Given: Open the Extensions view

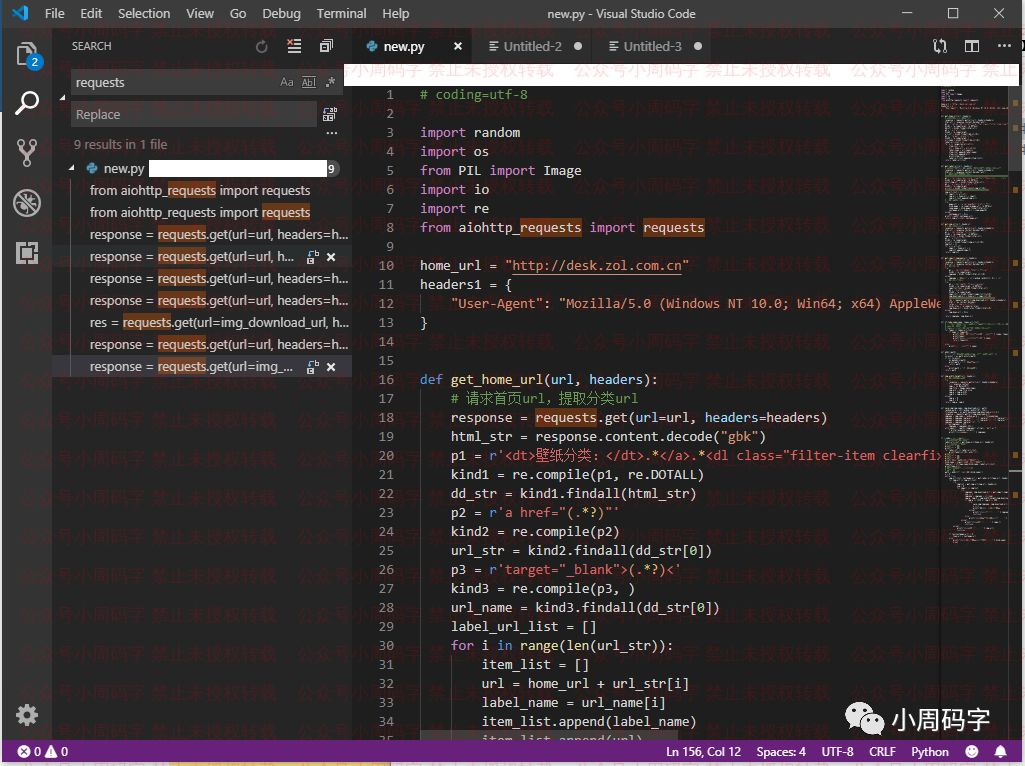Looking at the screenshot, I should [x=27, y=253].
